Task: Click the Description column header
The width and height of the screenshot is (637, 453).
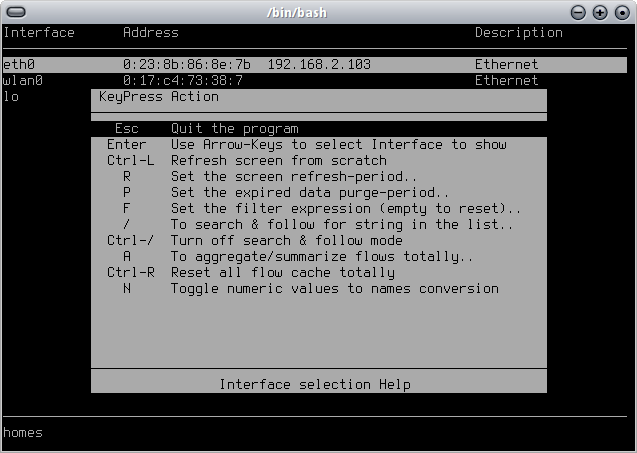Action: coord(519,33)
